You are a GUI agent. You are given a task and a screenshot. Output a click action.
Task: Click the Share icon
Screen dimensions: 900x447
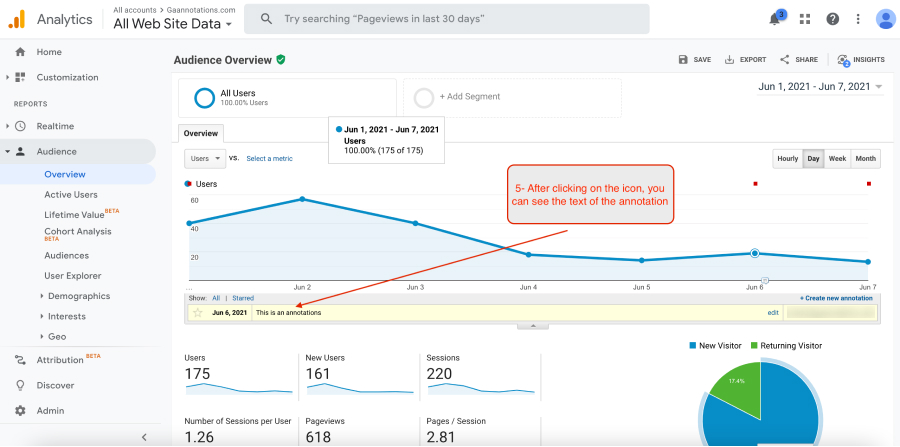click(785, 60)
